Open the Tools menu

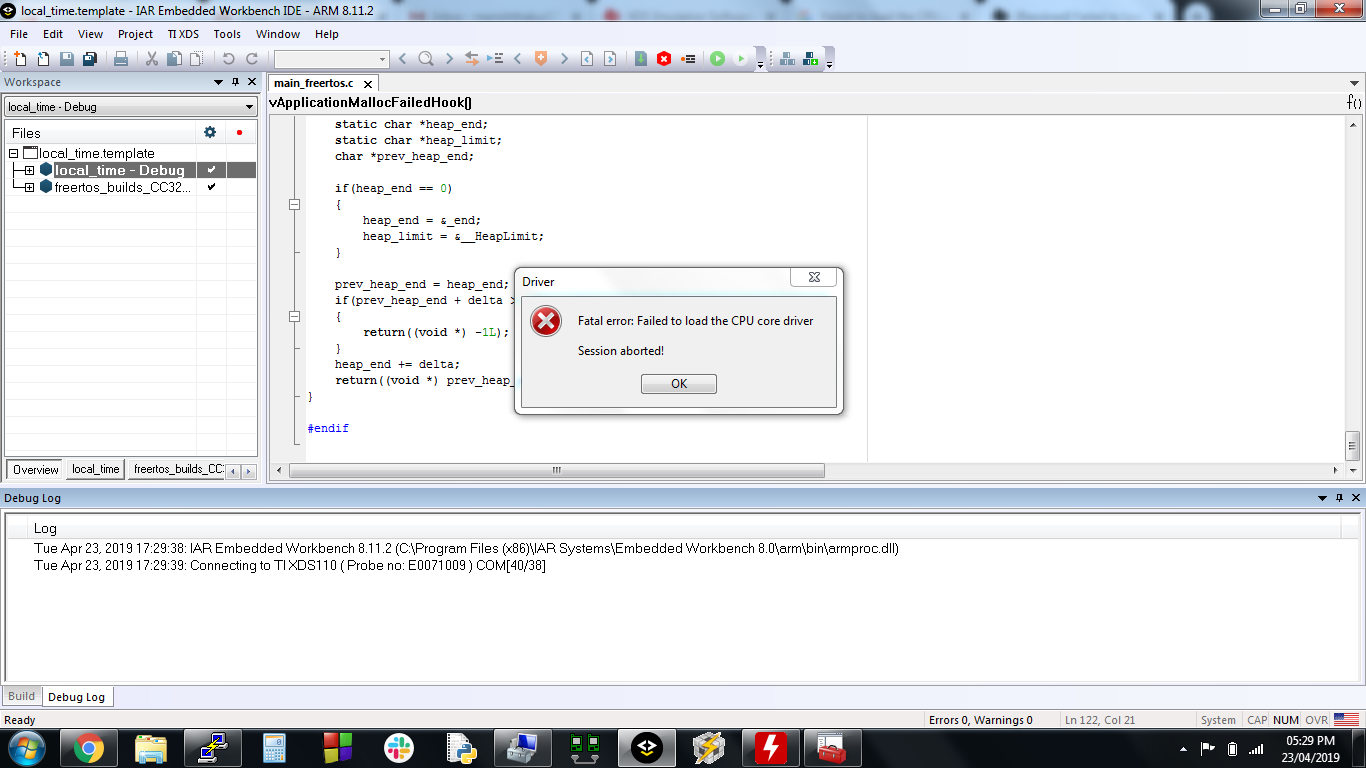click(x=227, y=34)
